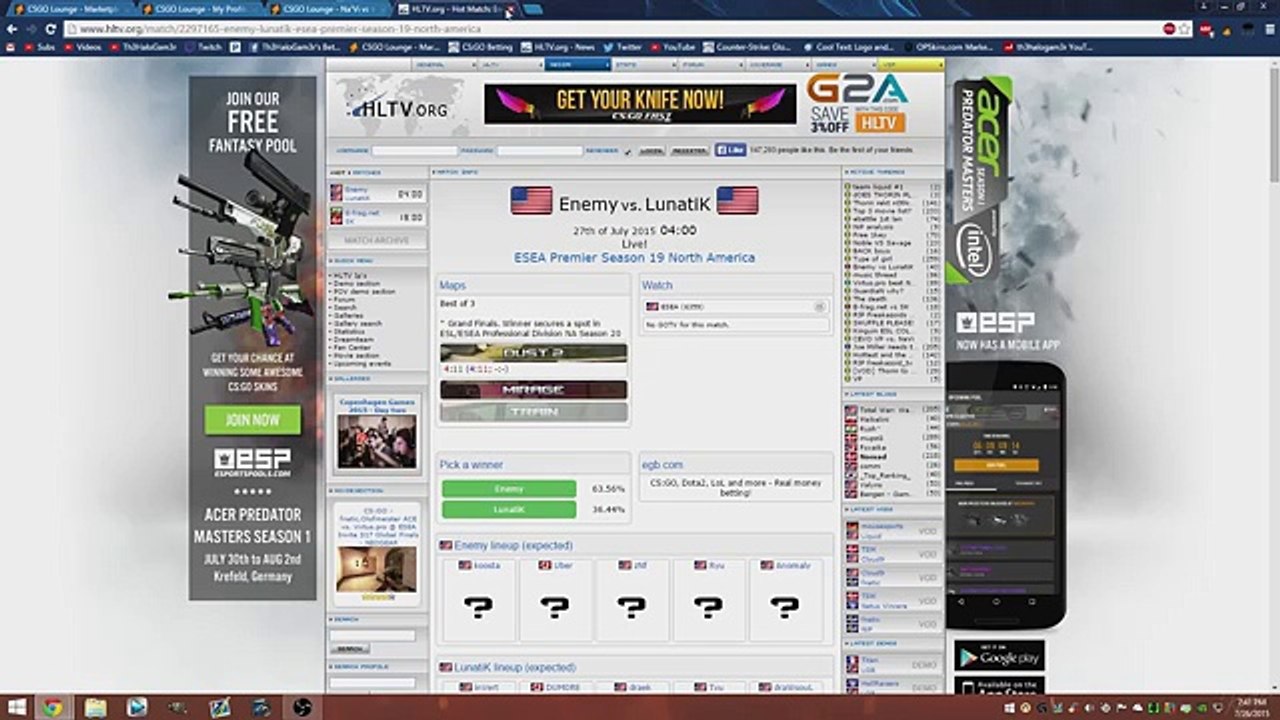This screenshot has height=720, width=1280.
Task: Open the Enemy vs LunatiK match entry
Action: point(378,193)
